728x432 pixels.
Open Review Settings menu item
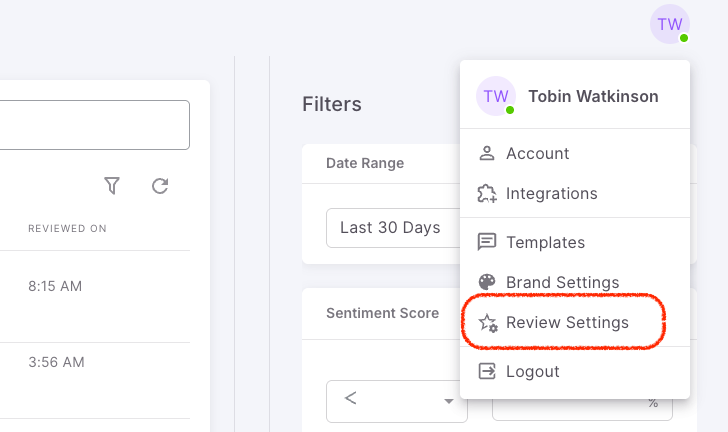point(575,322)
